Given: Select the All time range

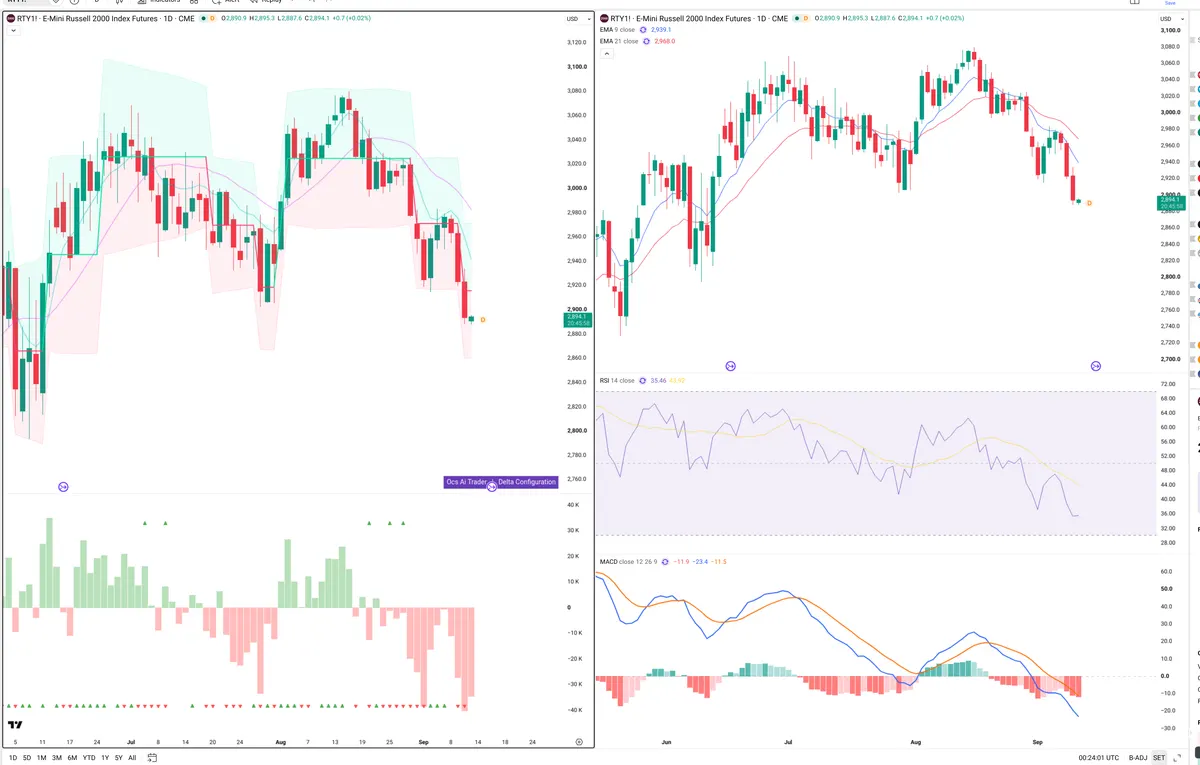Looking at the screenshot, I should click(132, 758).
